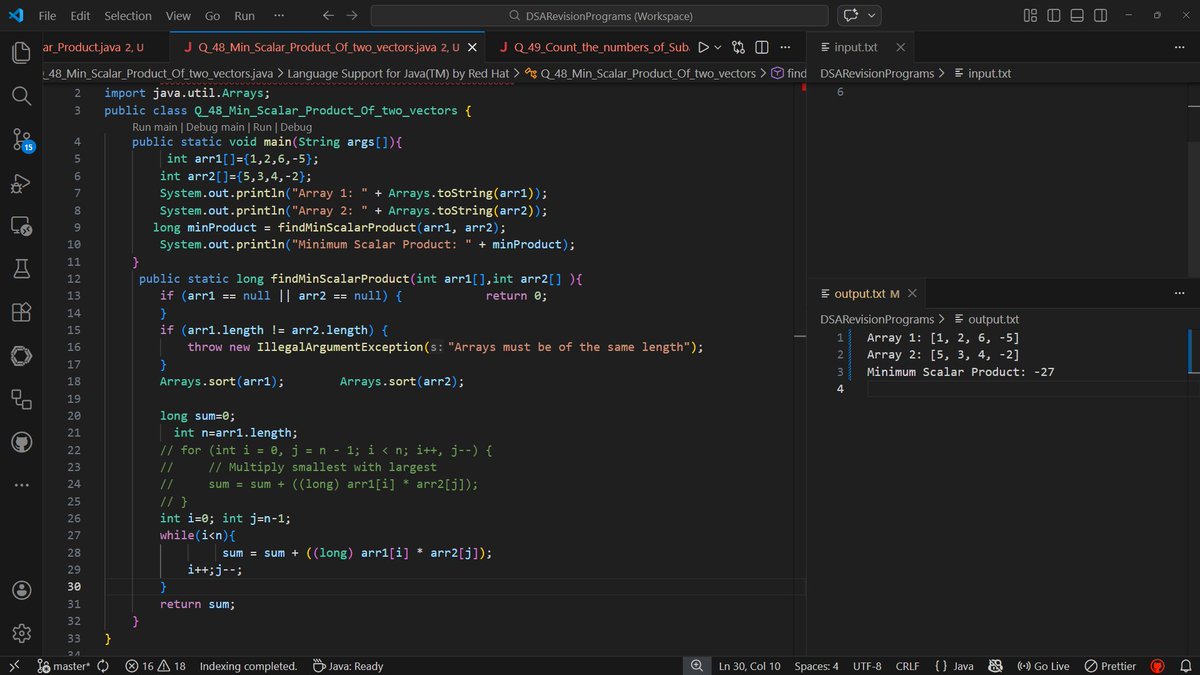Open errors and warnings 16 18 indicator
This screenshot has width=1200, height=675.
pyautogui.click(x=156, y=666)
